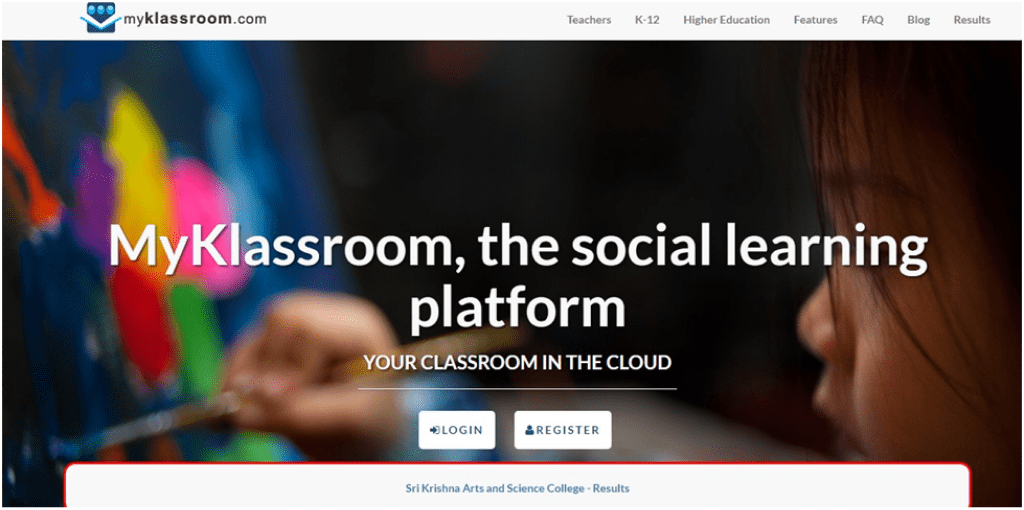
Task: Click the MyKlassroom social learning platform headline
Action: click(x=517, y=274)
